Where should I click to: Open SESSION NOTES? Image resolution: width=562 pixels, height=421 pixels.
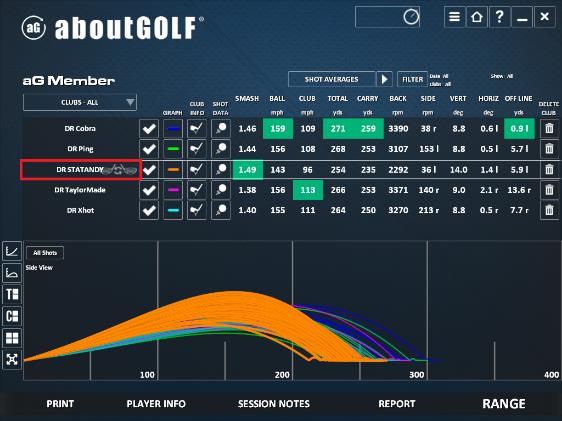tap(274, 404)
